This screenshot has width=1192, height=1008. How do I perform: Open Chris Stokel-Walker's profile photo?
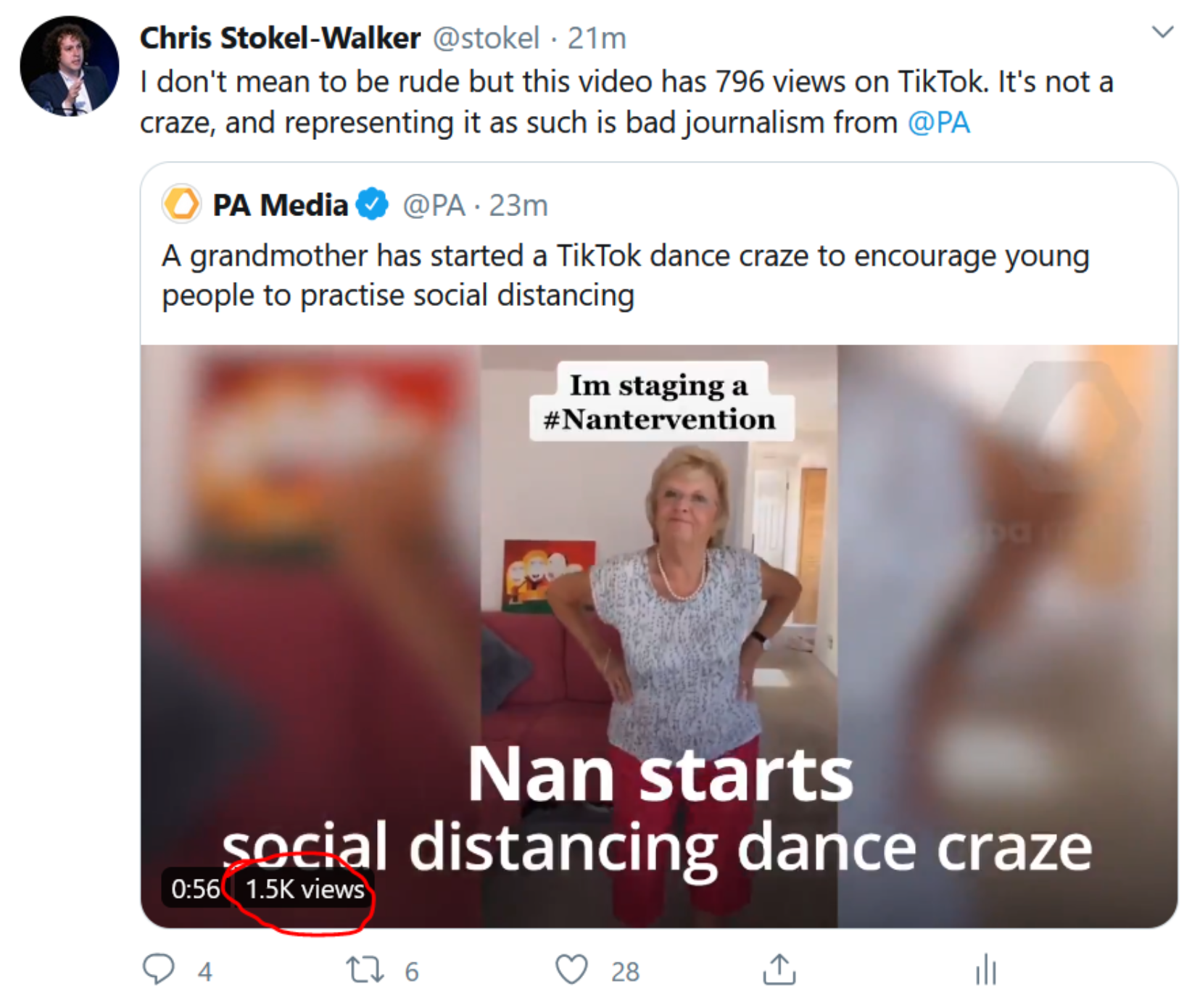[x=70, y=66]
